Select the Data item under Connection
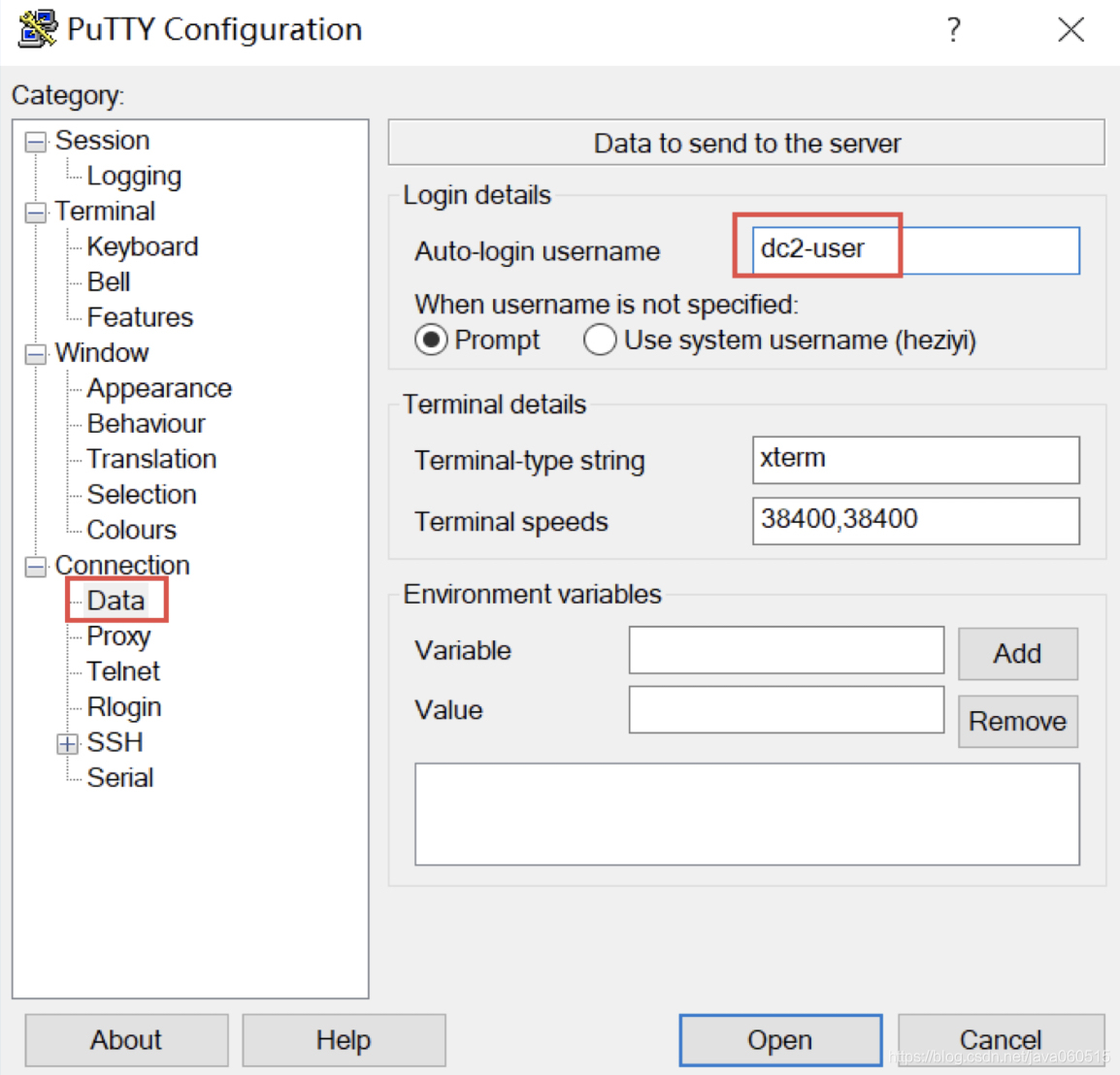Screen dimensions: 1120x1075 pos(115,600)
